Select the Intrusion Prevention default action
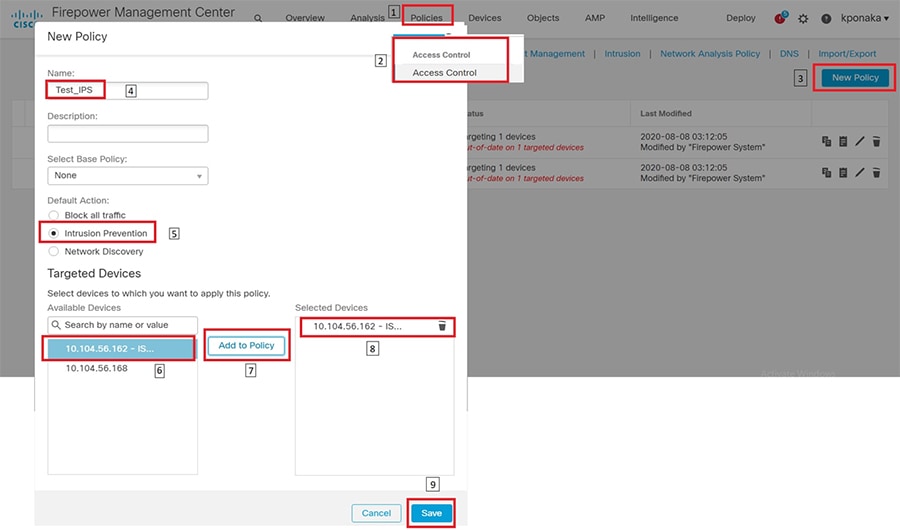The image size is (900, 530). [53, 233]
